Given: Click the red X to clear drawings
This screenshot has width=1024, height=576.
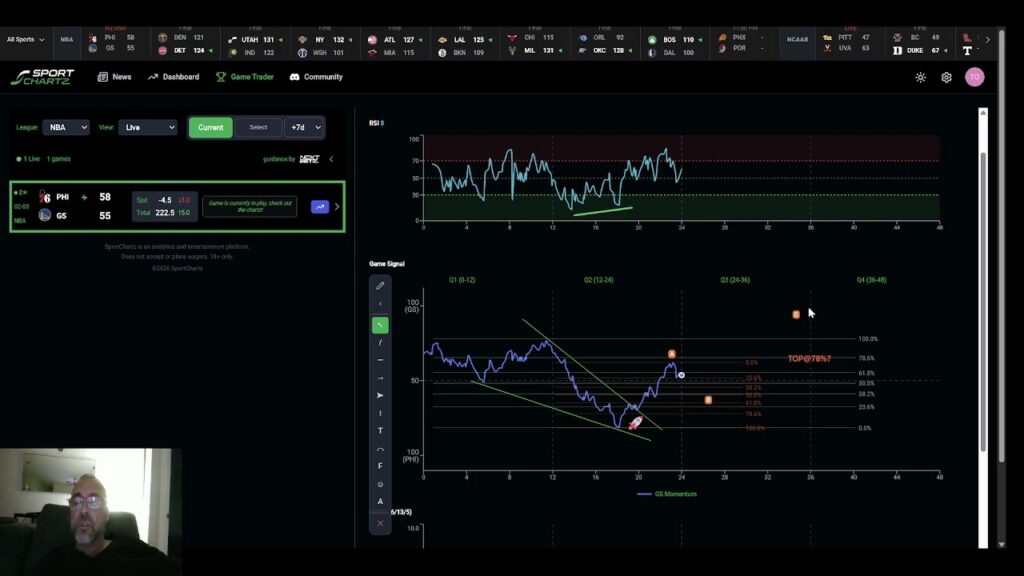Looking at the screenshot, I should point(380,523).
